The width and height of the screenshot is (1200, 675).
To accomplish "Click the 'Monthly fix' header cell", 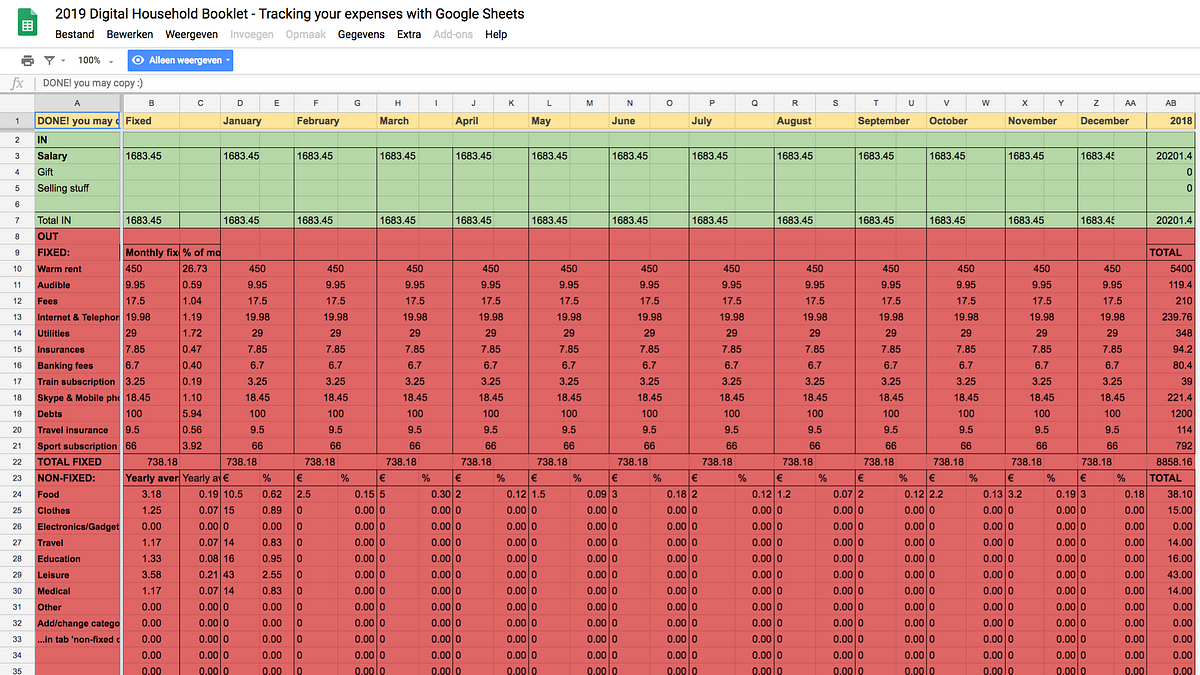I will pos(151,253).
